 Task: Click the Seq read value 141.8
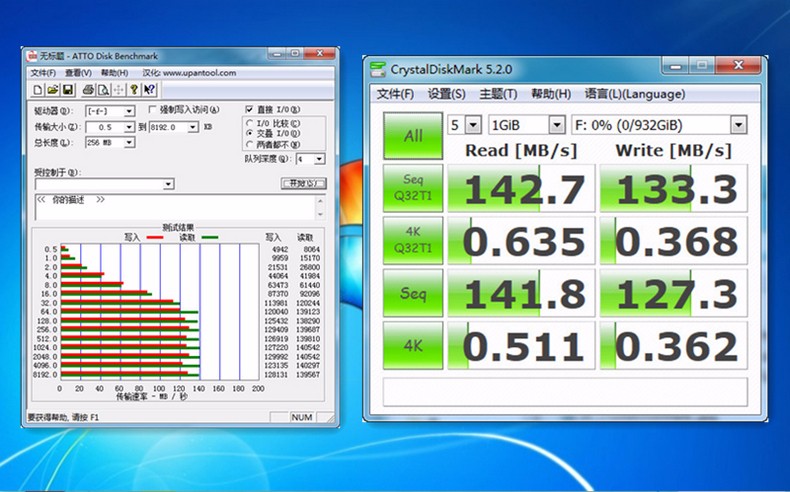pyautogui.click(x=521, y=293)
